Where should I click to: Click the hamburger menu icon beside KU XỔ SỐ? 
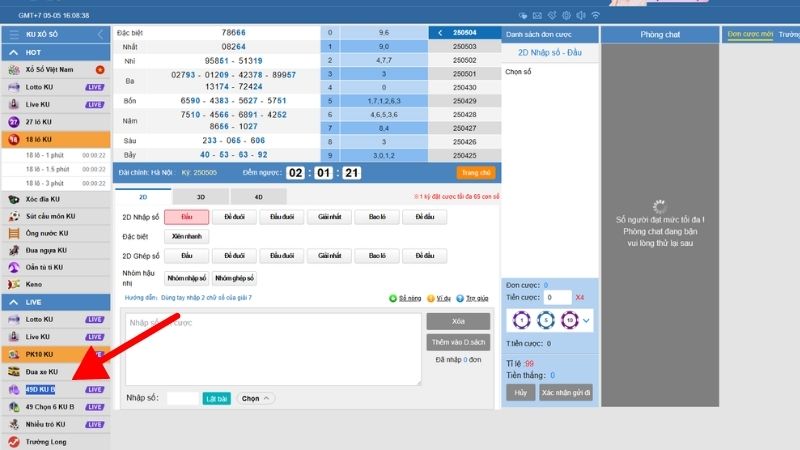click(x=14, y=34)
